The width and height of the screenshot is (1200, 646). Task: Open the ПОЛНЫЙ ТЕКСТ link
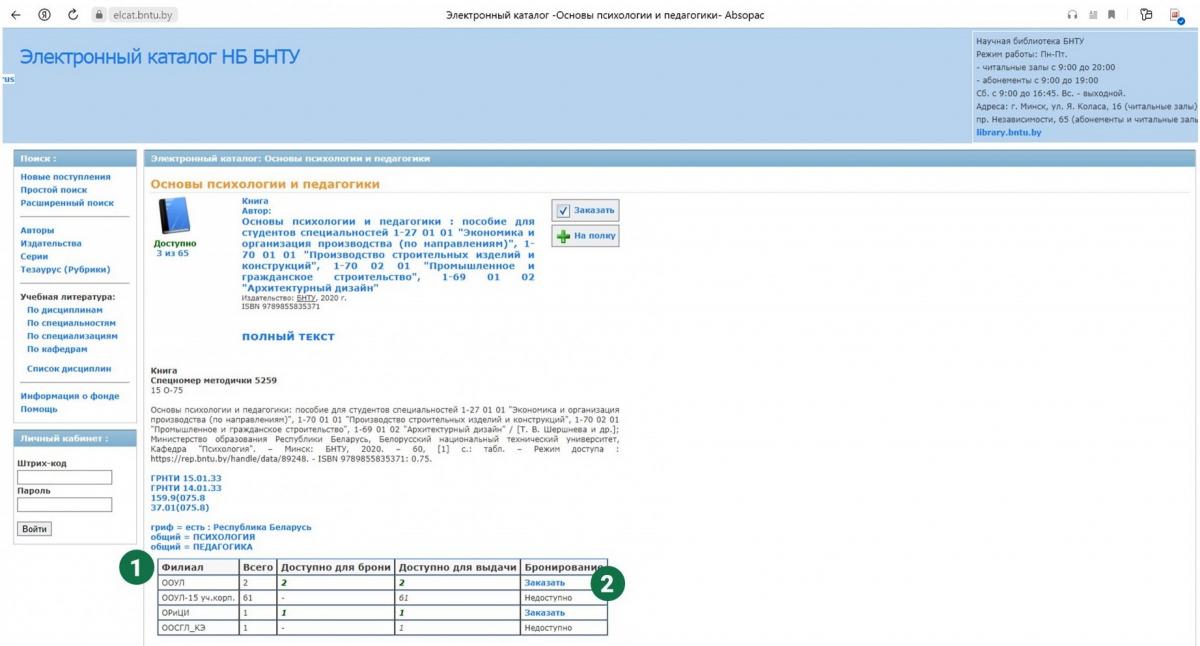coord(288,337)
